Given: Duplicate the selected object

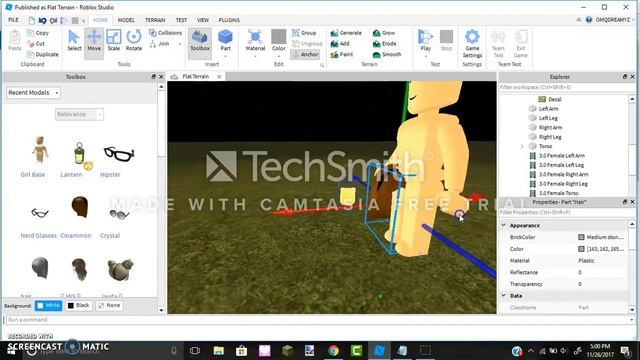Looking at the screenshot, I should (x=42, y=54).
